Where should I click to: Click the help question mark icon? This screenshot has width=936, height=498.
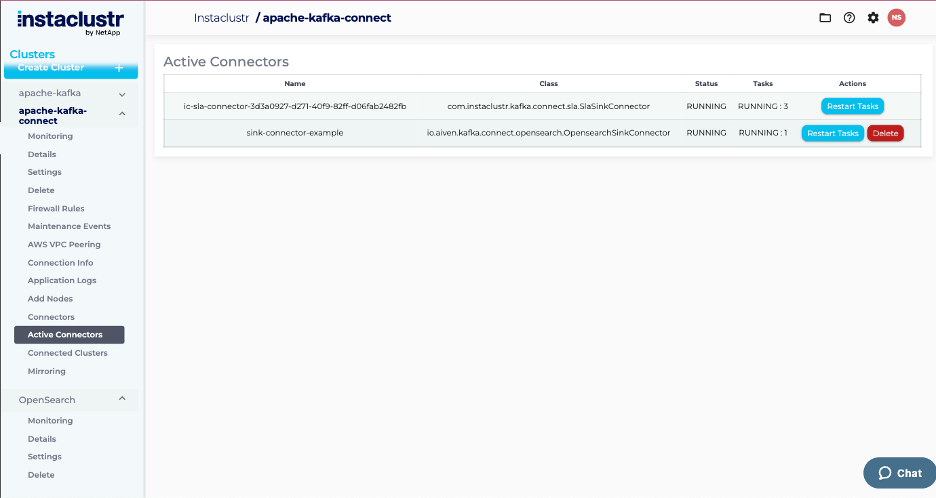pyautogui.click(x=849, y=18)
